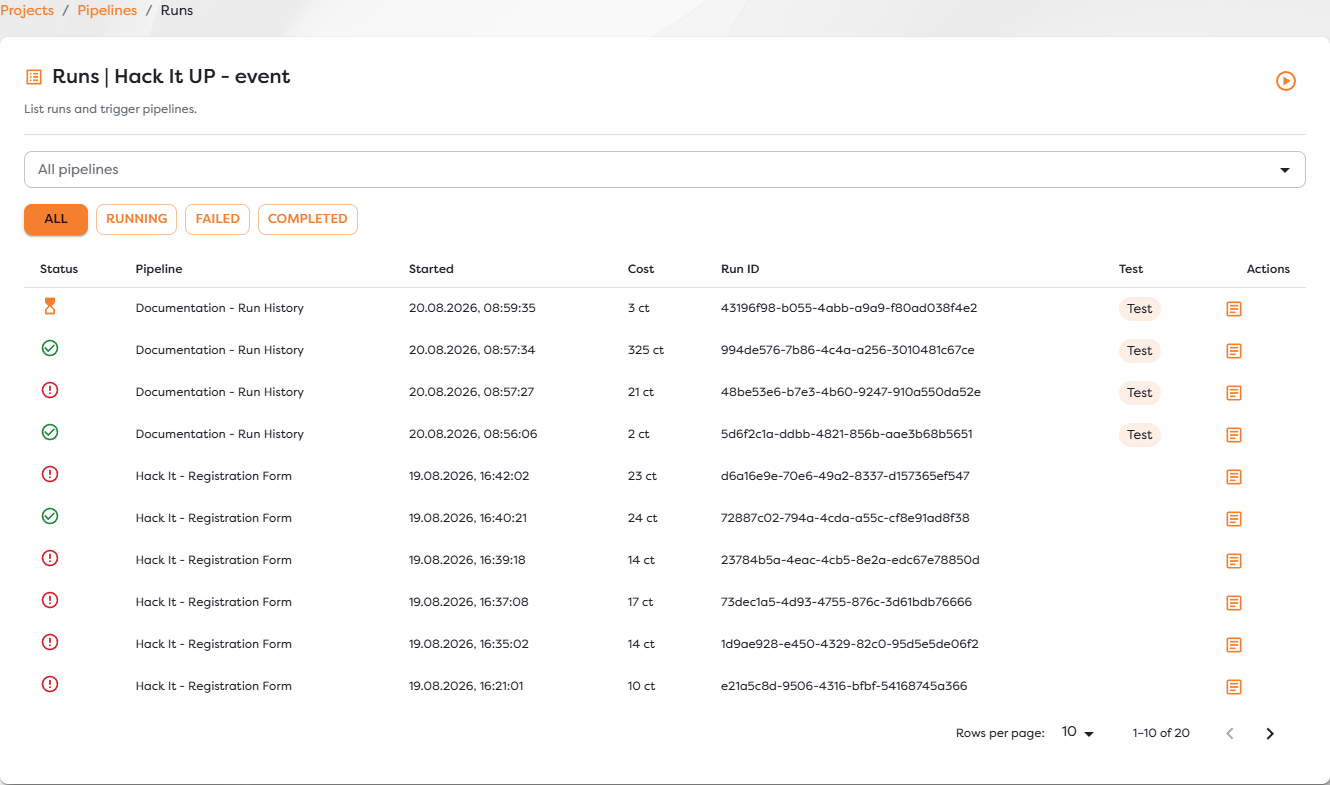Click the hourglass status icon of running run
The image size is (1330, 785).
click(x=50, y=307)
